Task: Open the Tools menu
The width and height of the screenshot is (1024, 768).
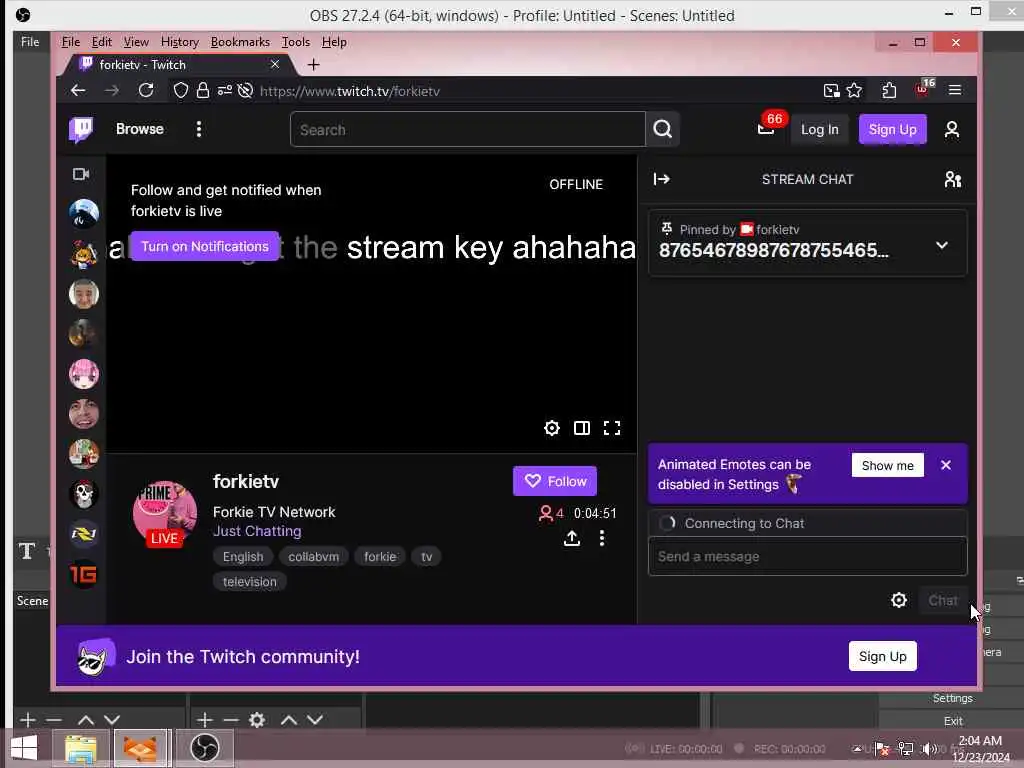Action: tap(296, 42)
